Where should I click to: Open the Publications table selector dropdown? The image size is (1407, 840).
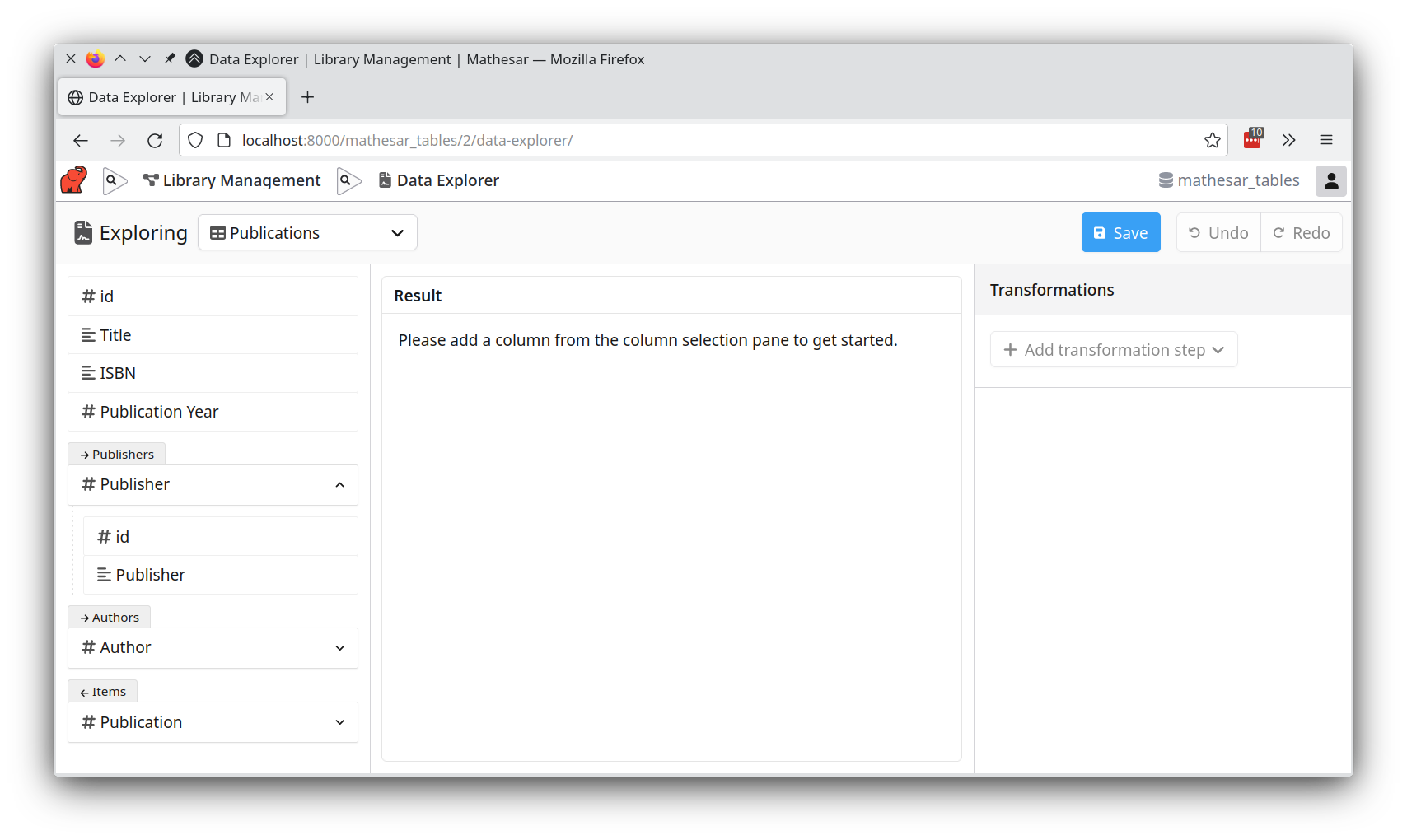[x=307, y=232]
